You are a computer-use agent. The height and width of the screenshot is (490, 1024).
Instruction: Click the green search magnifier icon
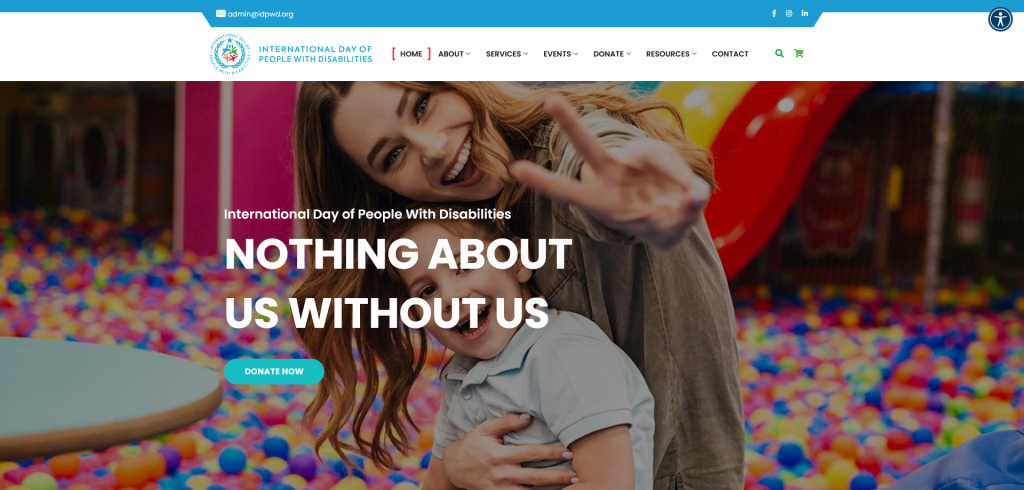pyautogui.click(x=779, y=54)
